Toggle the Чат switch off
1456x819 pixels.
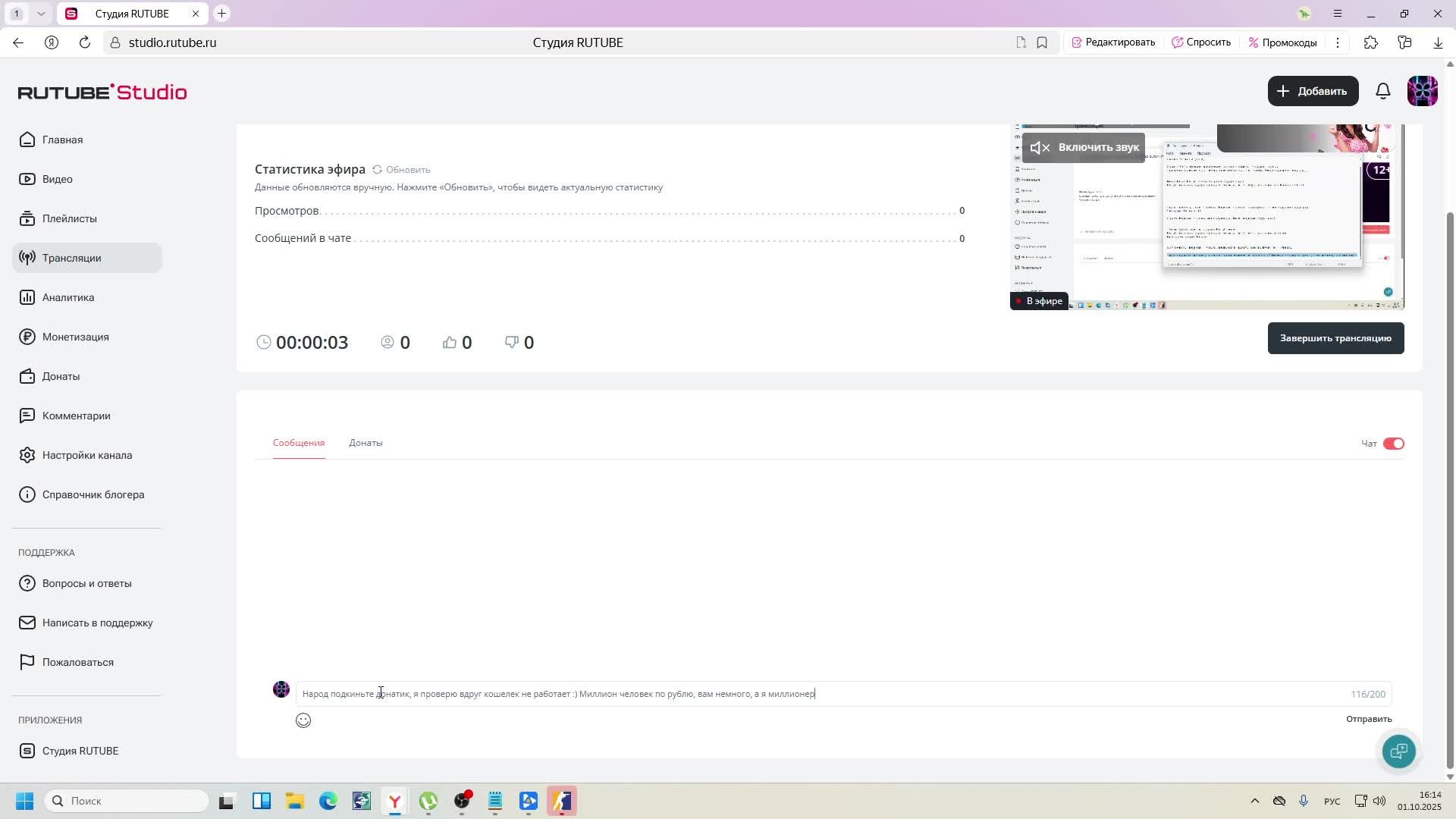click(x=1393, y=444)
